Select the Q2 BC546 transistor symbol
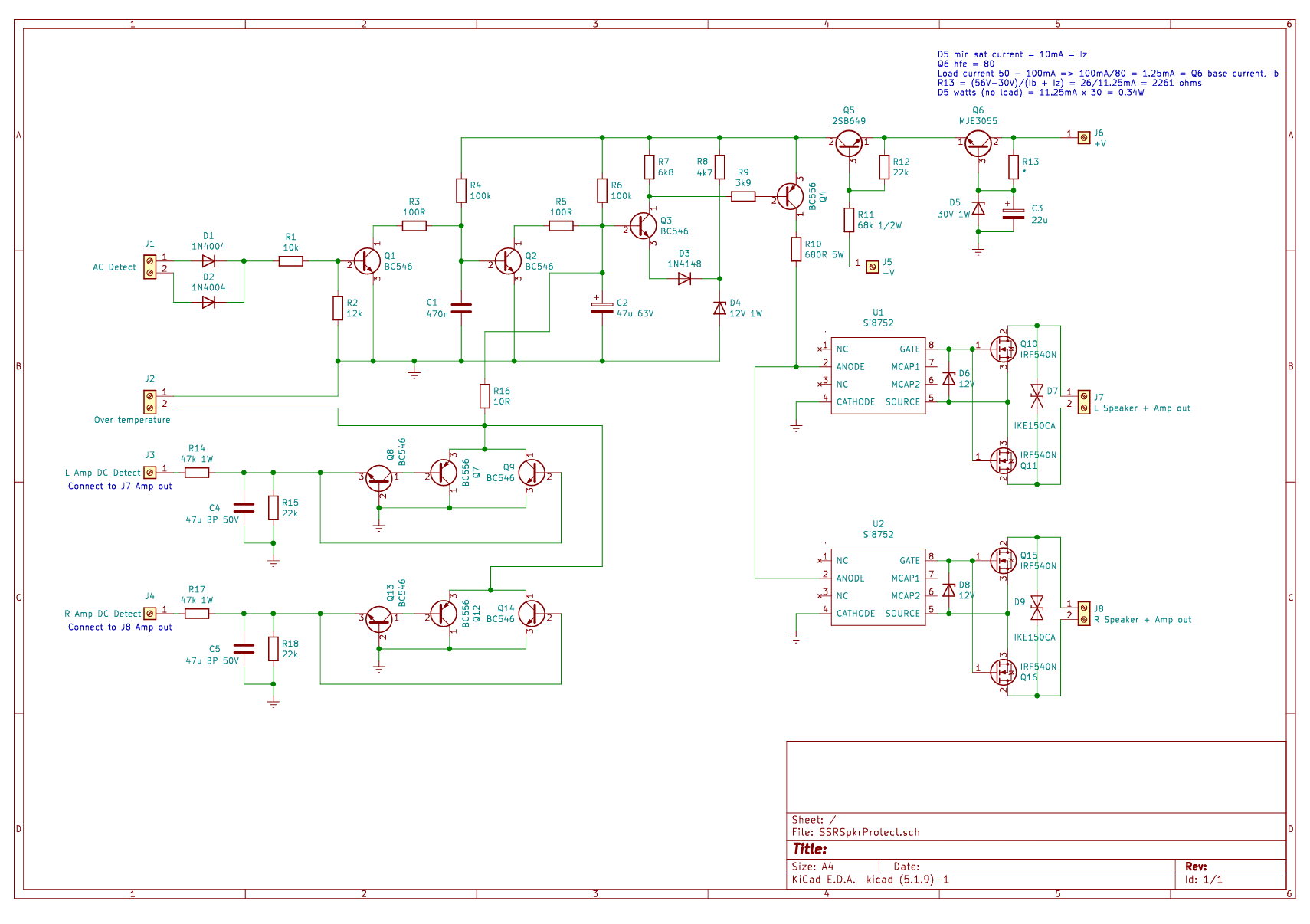 [509, 261]
